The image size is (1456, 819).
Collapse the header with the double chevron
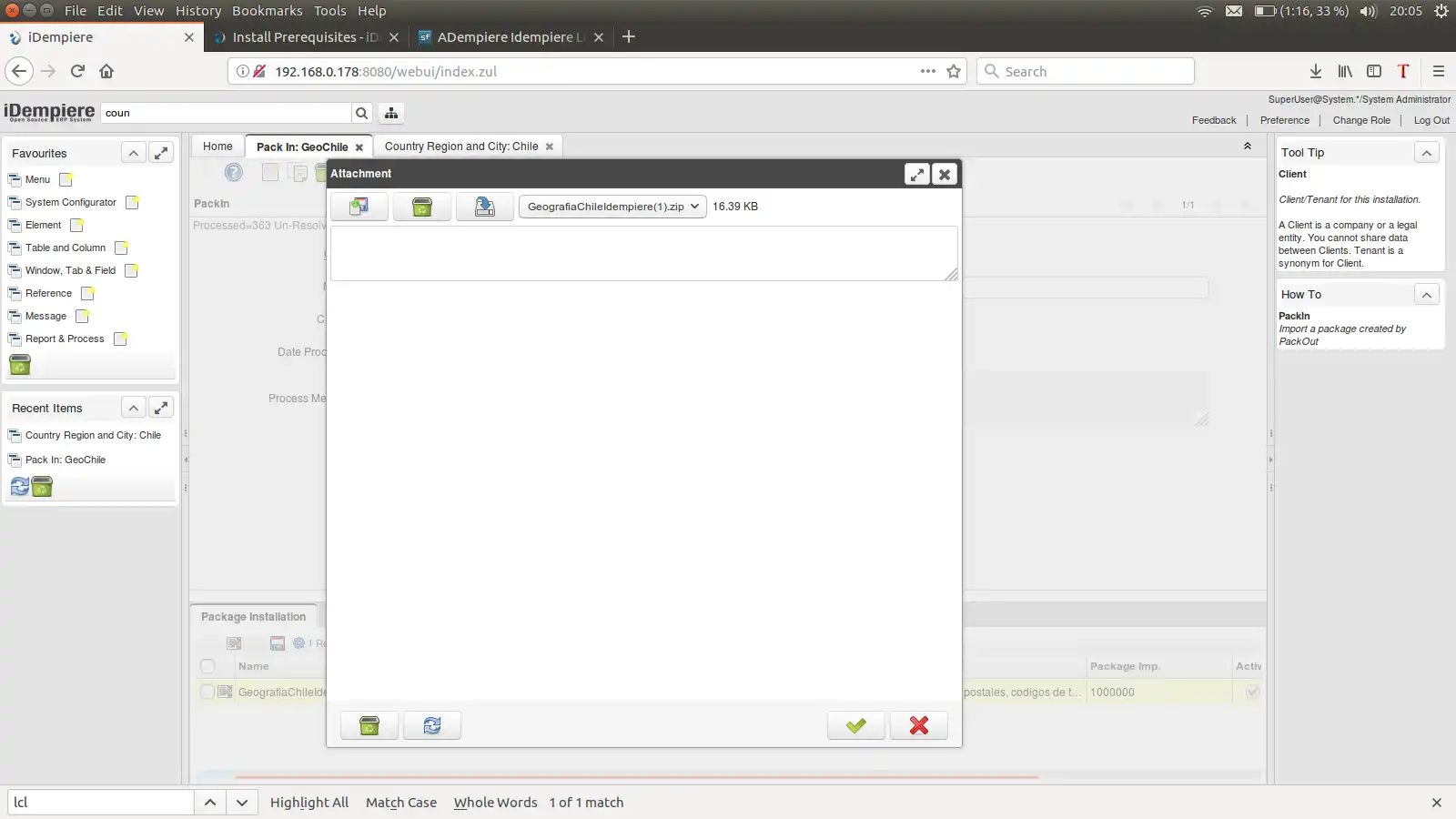click(x=1248, y=146)
